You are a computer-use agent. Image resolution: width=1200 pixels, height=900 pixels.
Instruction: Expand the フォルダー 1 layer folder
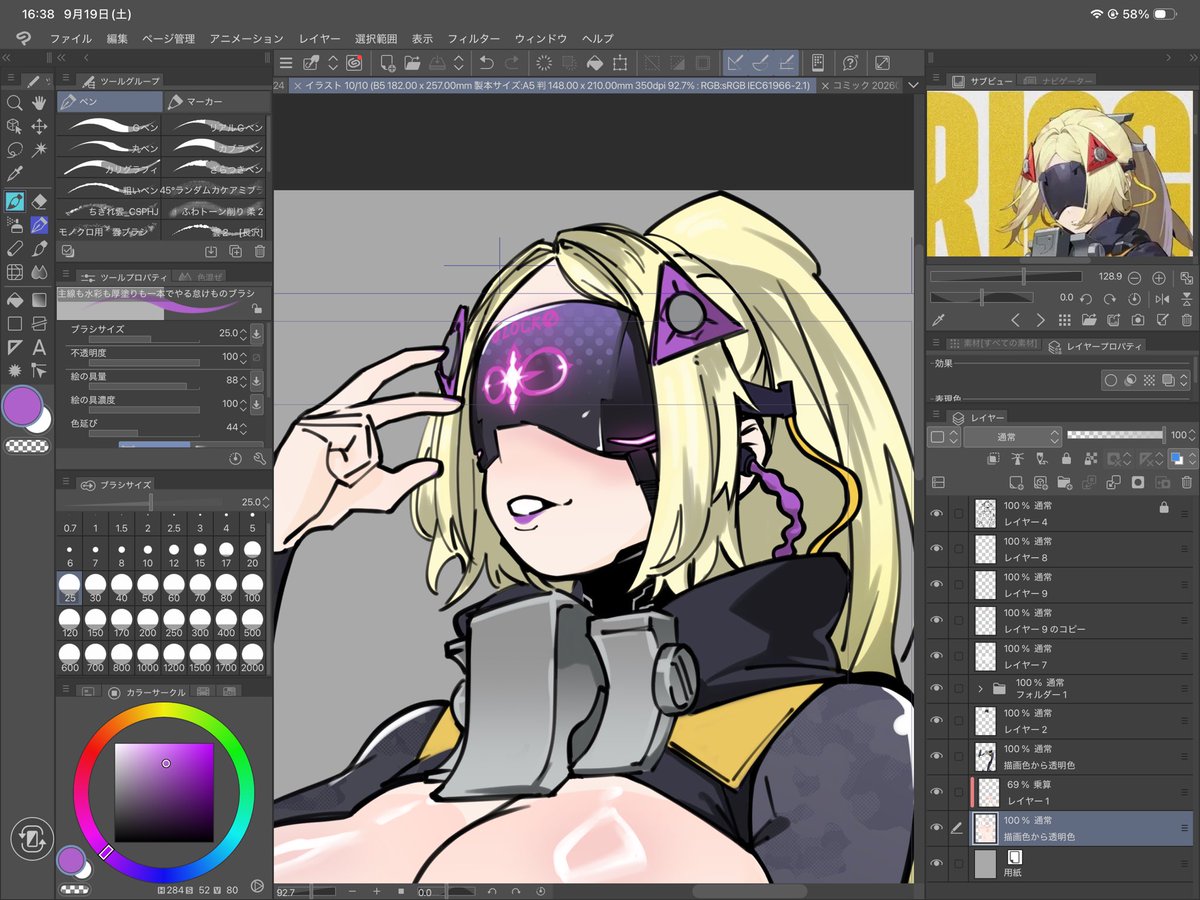981,688
